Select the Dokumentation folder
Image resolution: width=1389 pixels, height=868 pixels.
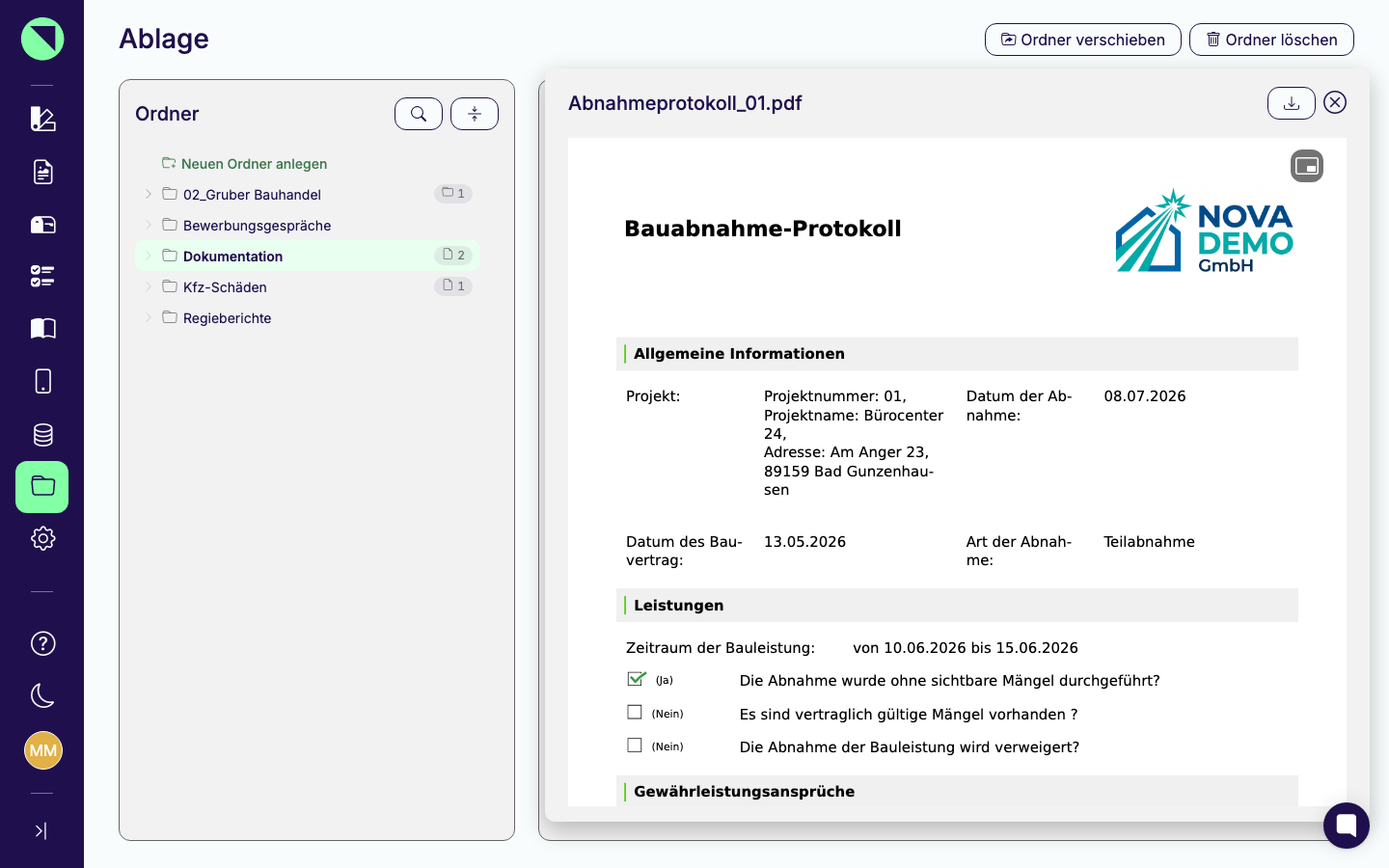308,256
